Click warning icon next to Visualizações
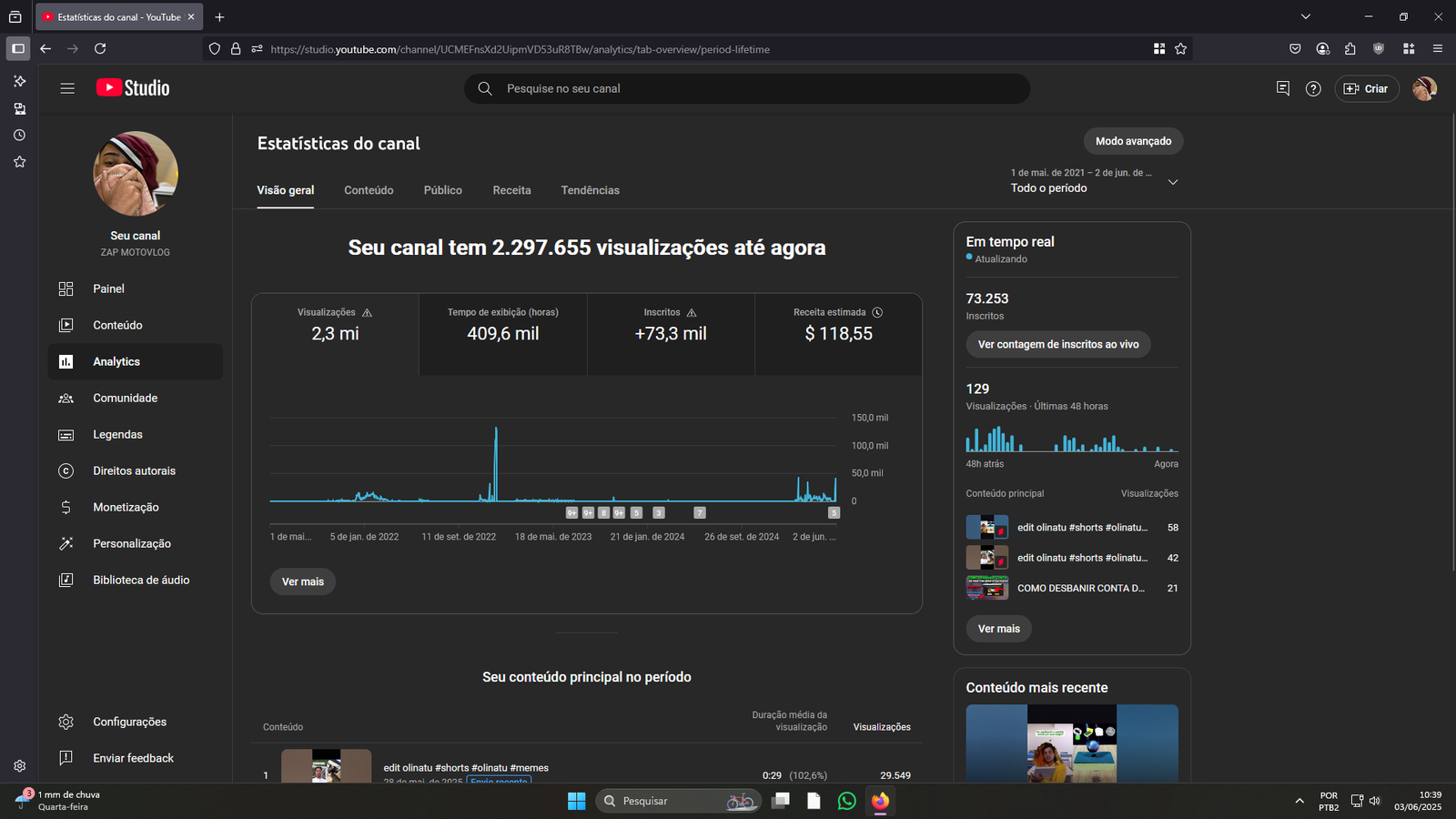The width and height of the screenshot is (1456, 819). (x=367, y=312)
